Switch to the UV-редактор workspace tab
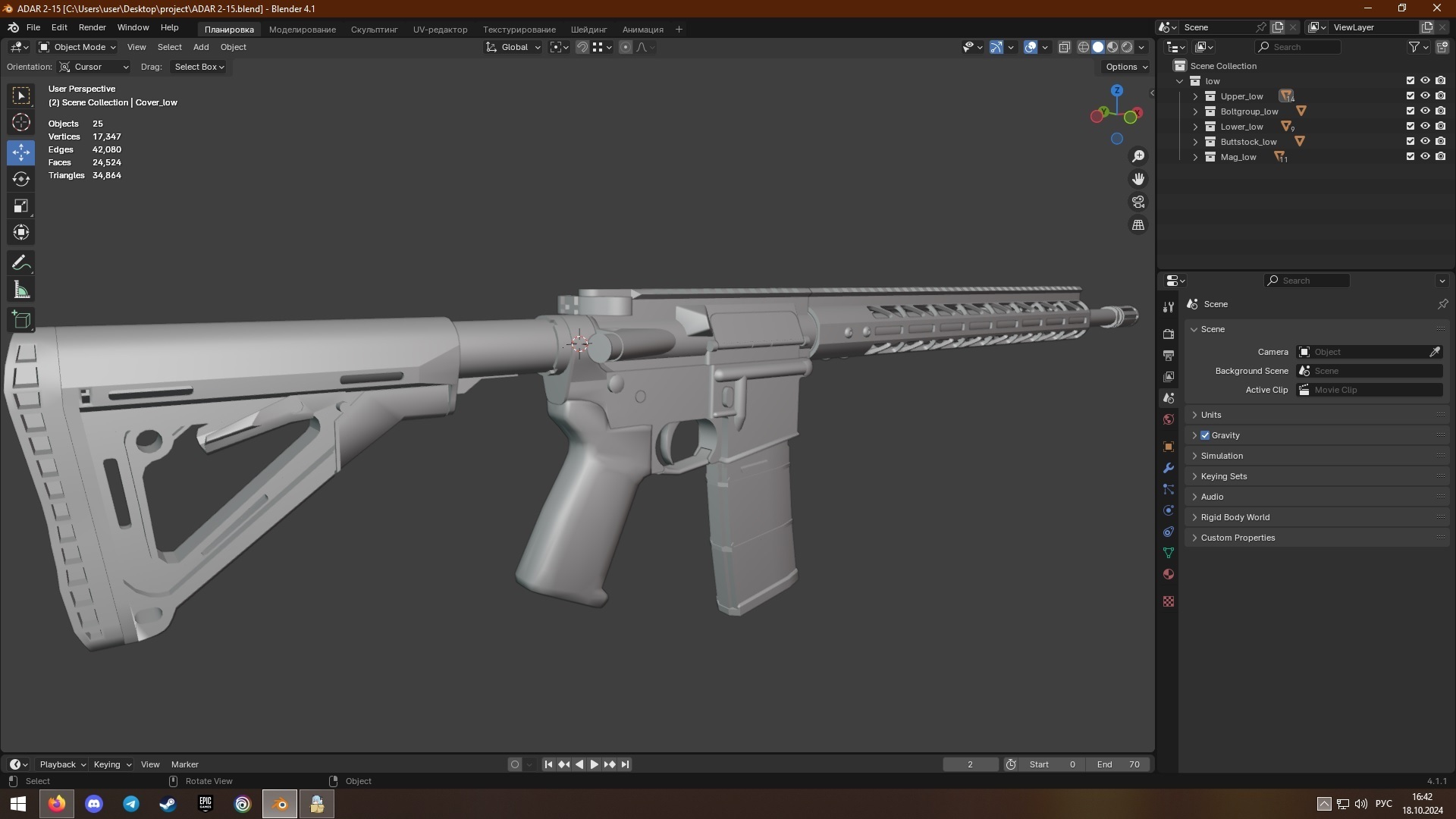The width and height of the screenshot is (1456, 819). click(x=440, y=30)
